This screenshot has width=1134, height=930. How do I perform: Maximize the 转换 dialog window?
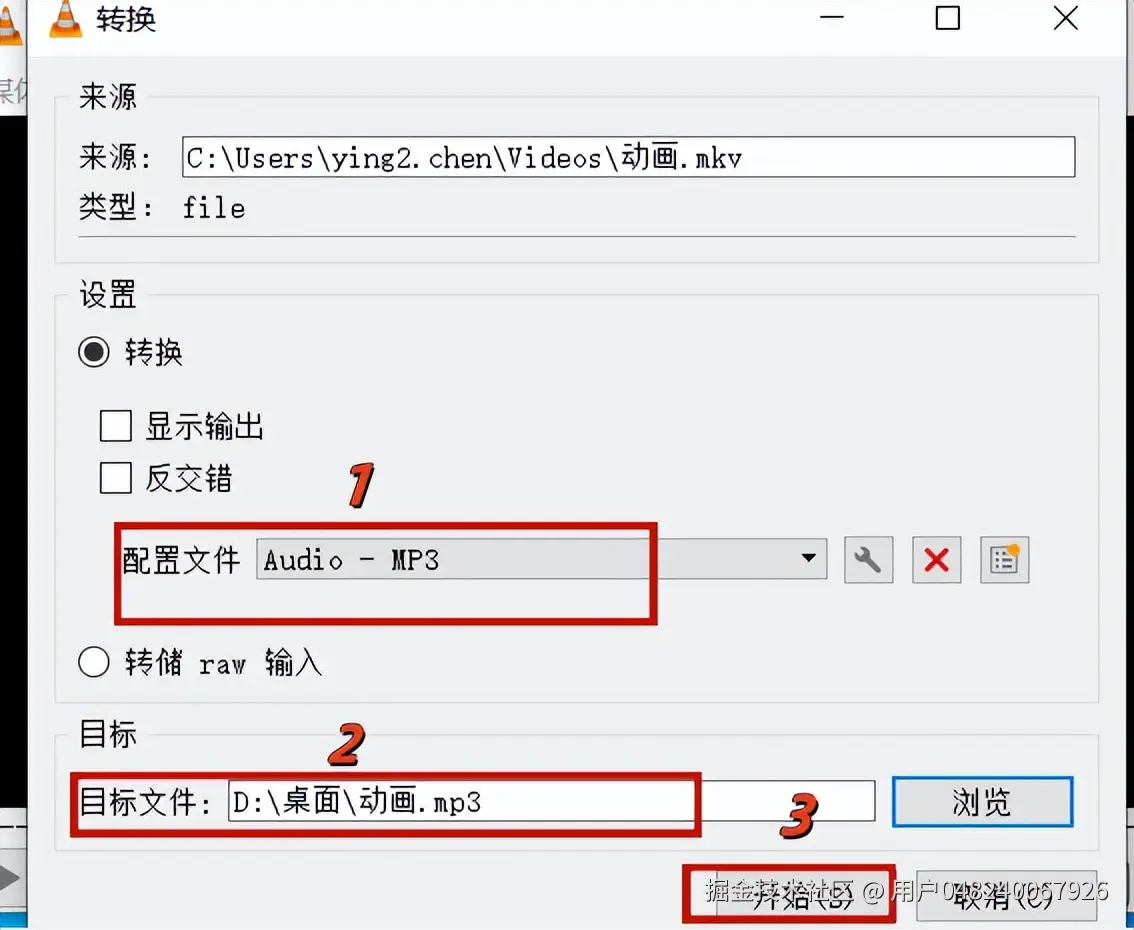(x=947, y=18)
